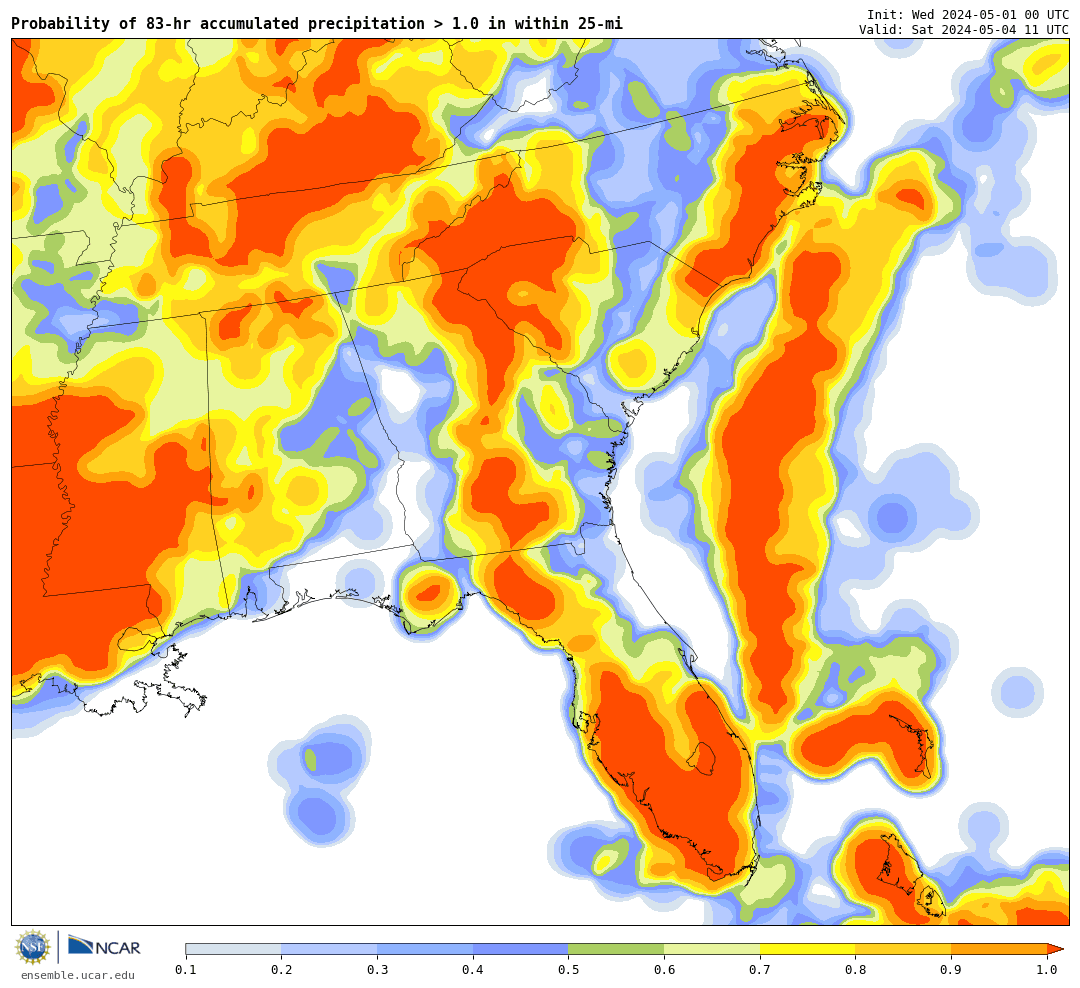Click the colorbar label 0.2
This screenshot has width=1080, height=988.
(282, 970)
